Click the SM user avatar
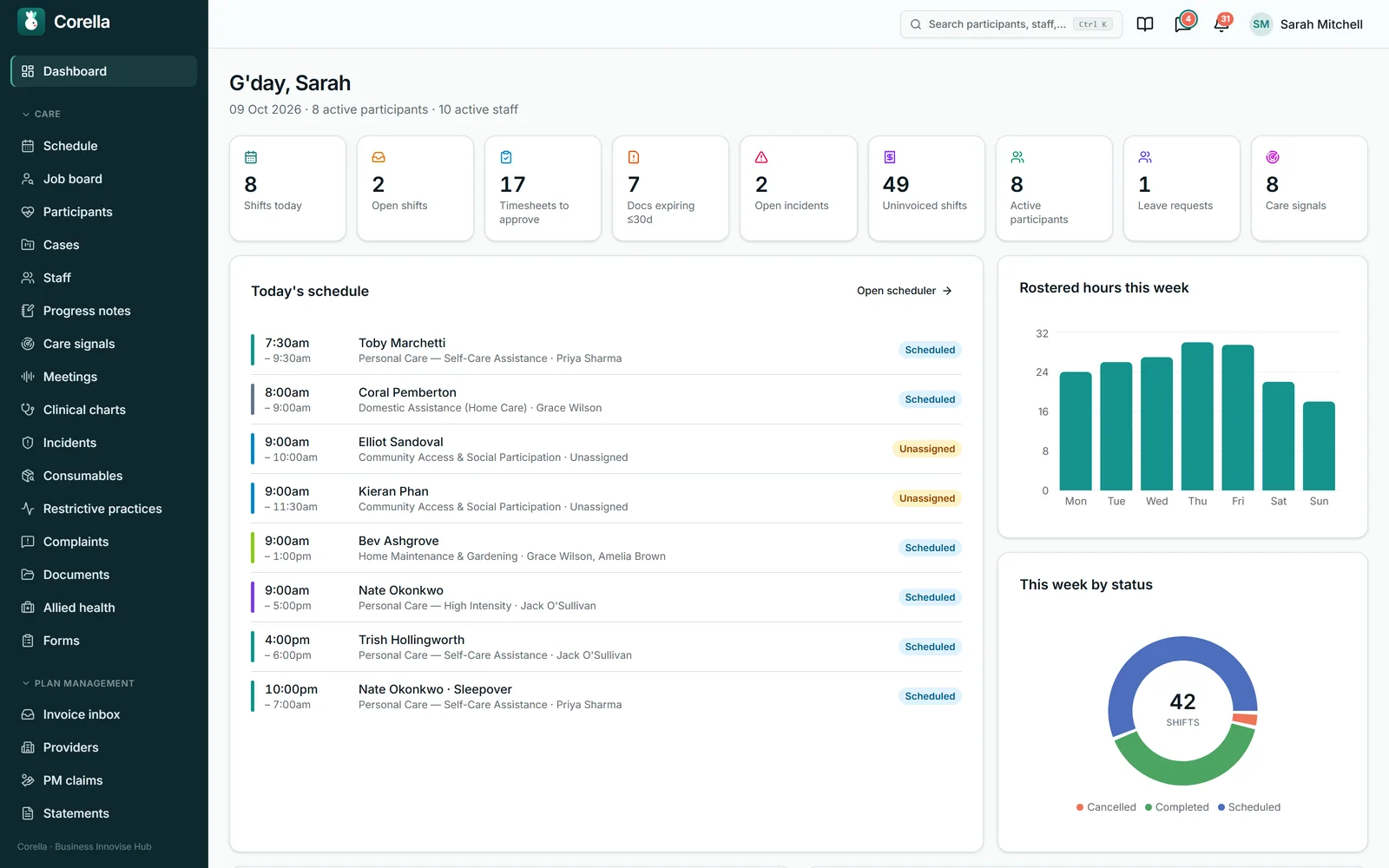This screenshot has height=868, width=1389. pos(1261,24)
